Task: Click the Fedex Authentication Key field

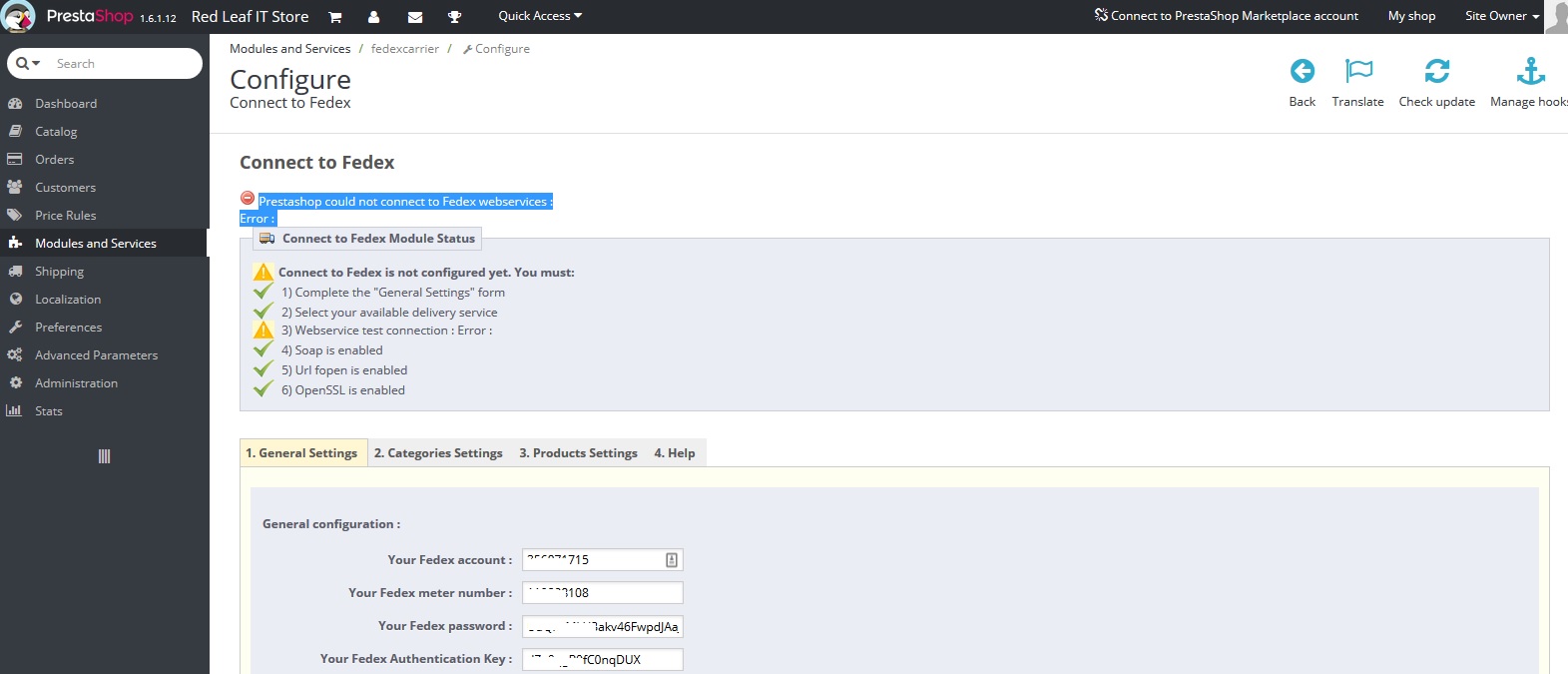Action: 603,660
